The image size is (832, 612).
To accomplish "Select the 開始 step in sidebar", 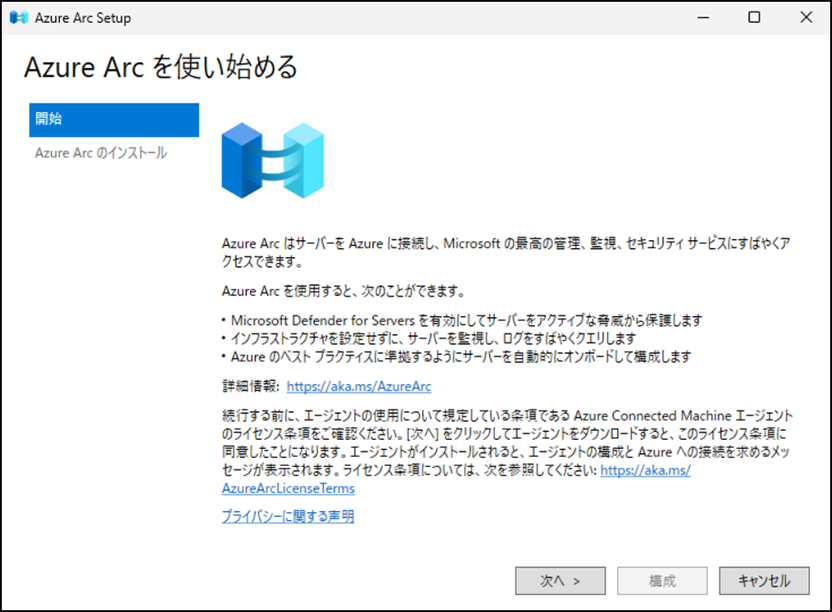I will pos(114,119).
